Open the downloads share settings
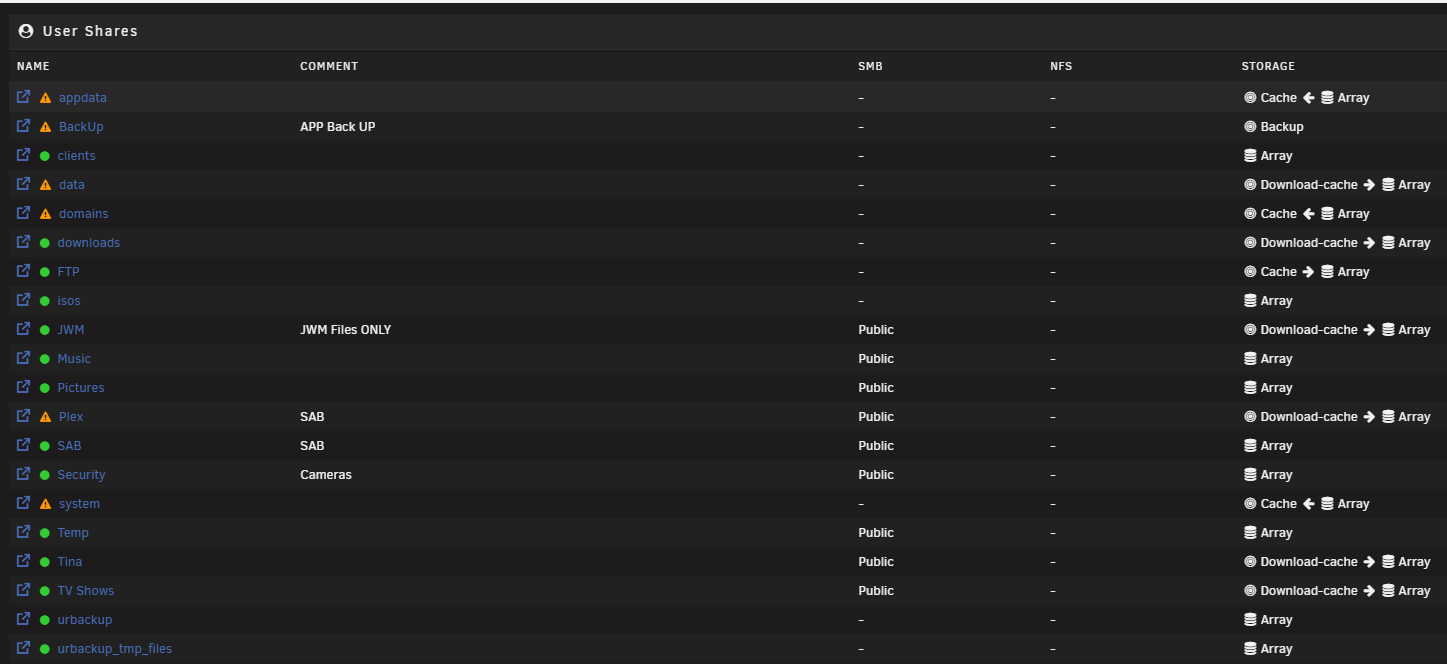This screenshot has width=1447, height=664. 88,243
